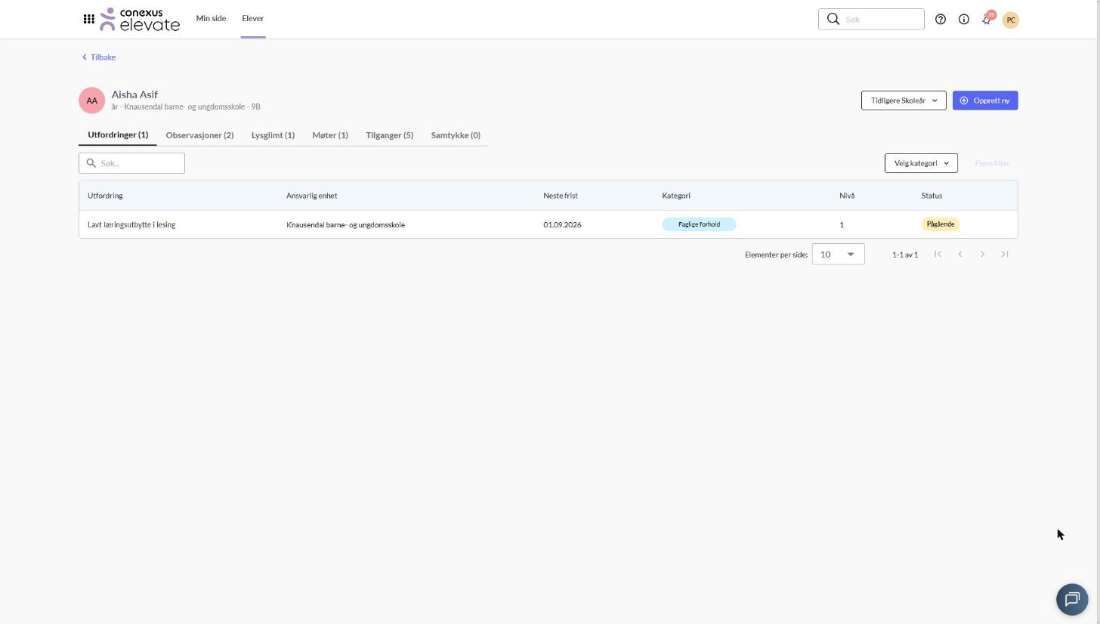Change the Elementer per side value
Viewport: 1100px width, 624px height.
(838, 254)
